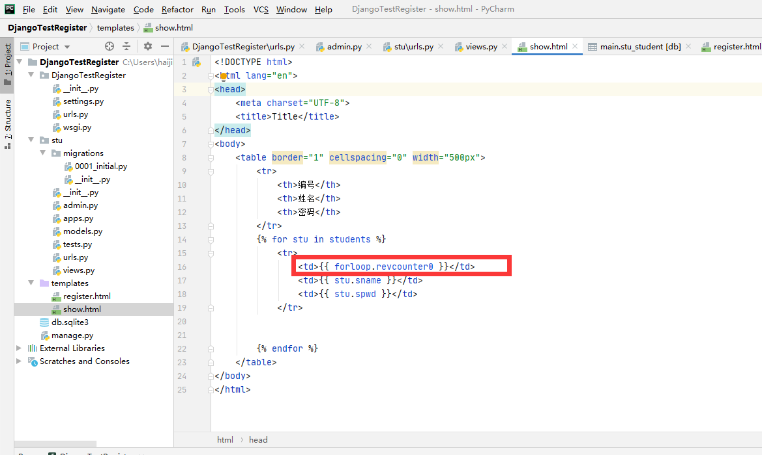Click the PyCharm application logo icon
762x455 pixels.
[x=9, y=9]
